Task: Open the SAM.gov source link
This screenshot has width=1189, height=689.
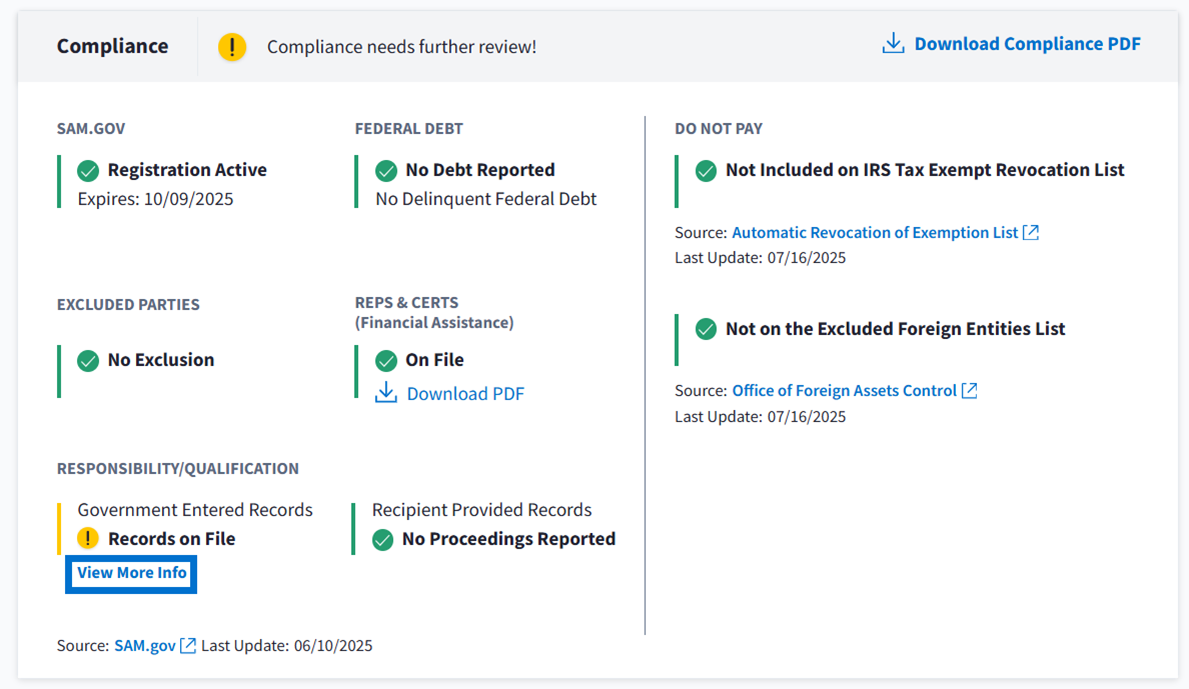Action: 145,646
